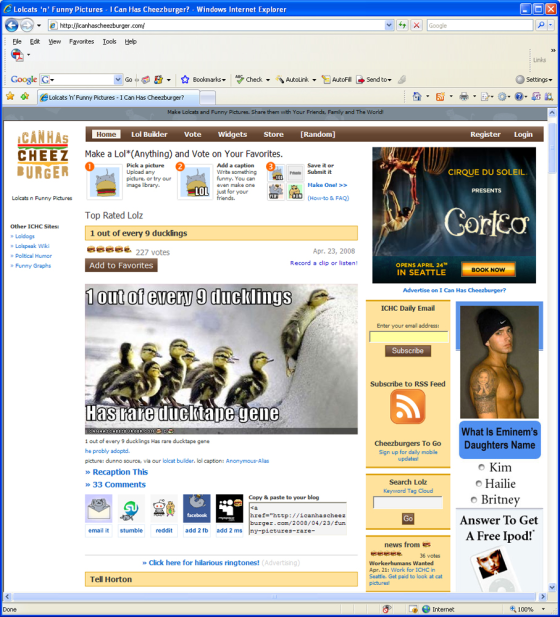Click the search magnifier beside the Google box
The height and width of the screenshot is (617, 560).
point(541,26)
